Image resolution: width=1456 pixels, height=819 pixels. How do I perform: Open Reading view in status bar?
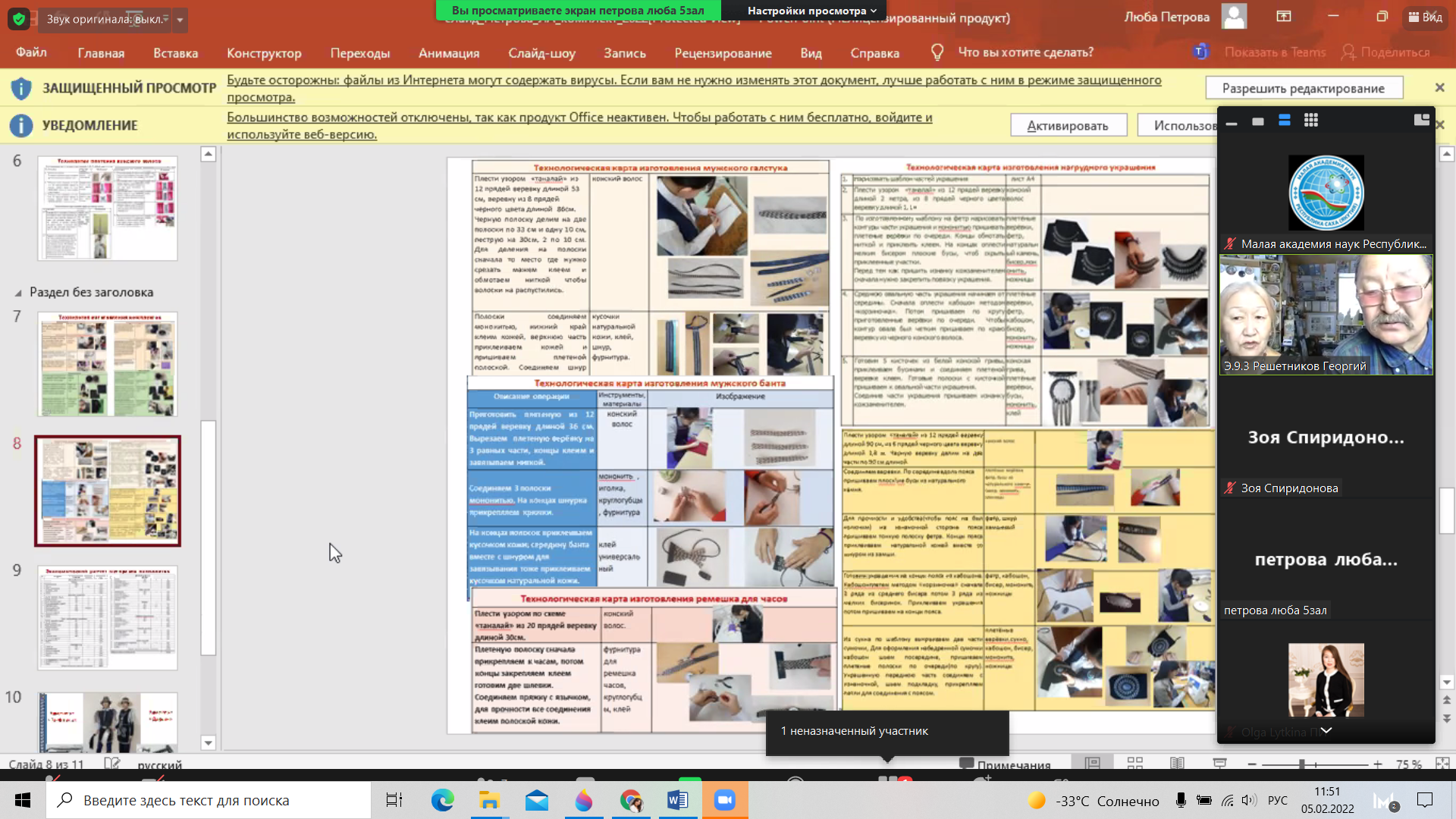click(x=1177, y=764)
